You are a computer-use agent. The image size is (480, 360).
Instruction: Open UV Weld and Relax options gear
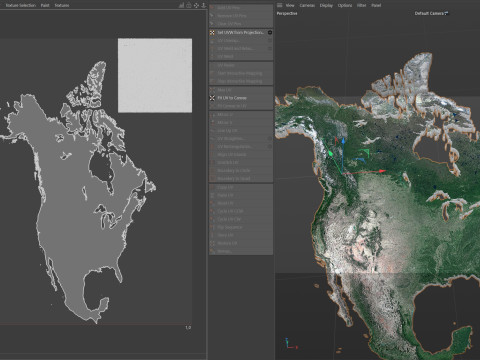tap(270, 48)
